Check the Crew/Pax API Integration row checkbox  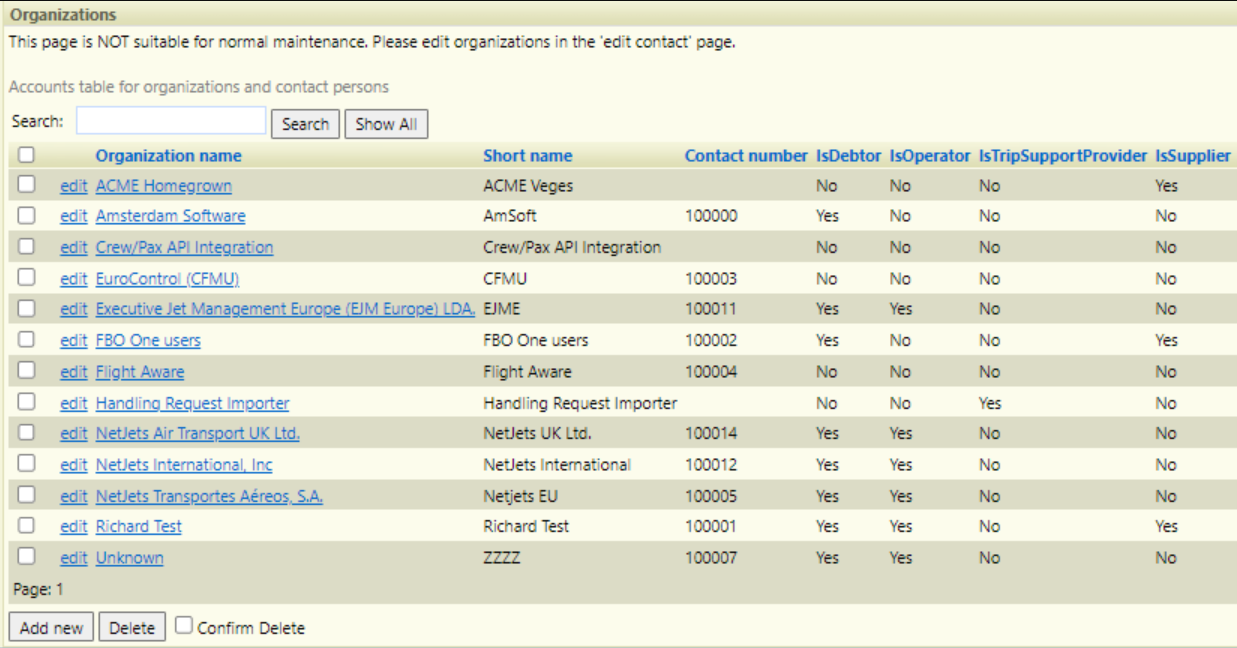[x=26, y=246]
